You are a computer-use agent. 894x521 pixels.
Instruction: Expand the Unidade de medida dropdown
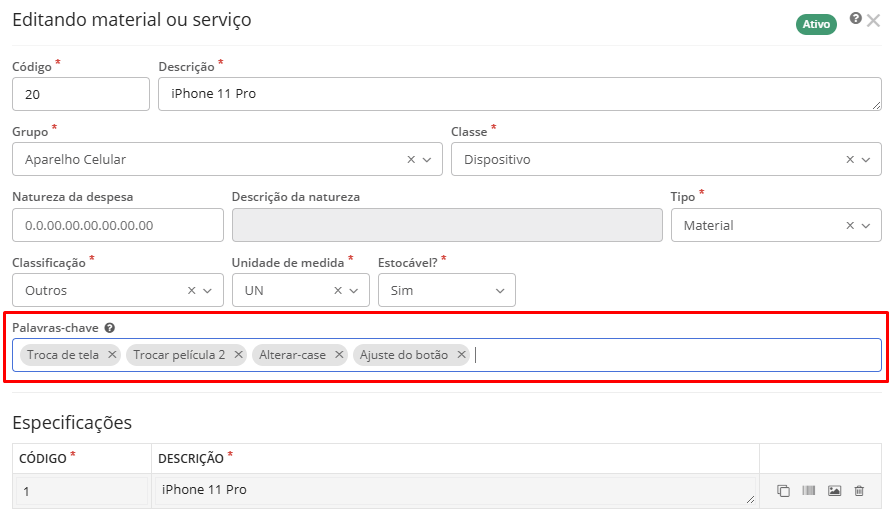[x=353, y=291]
